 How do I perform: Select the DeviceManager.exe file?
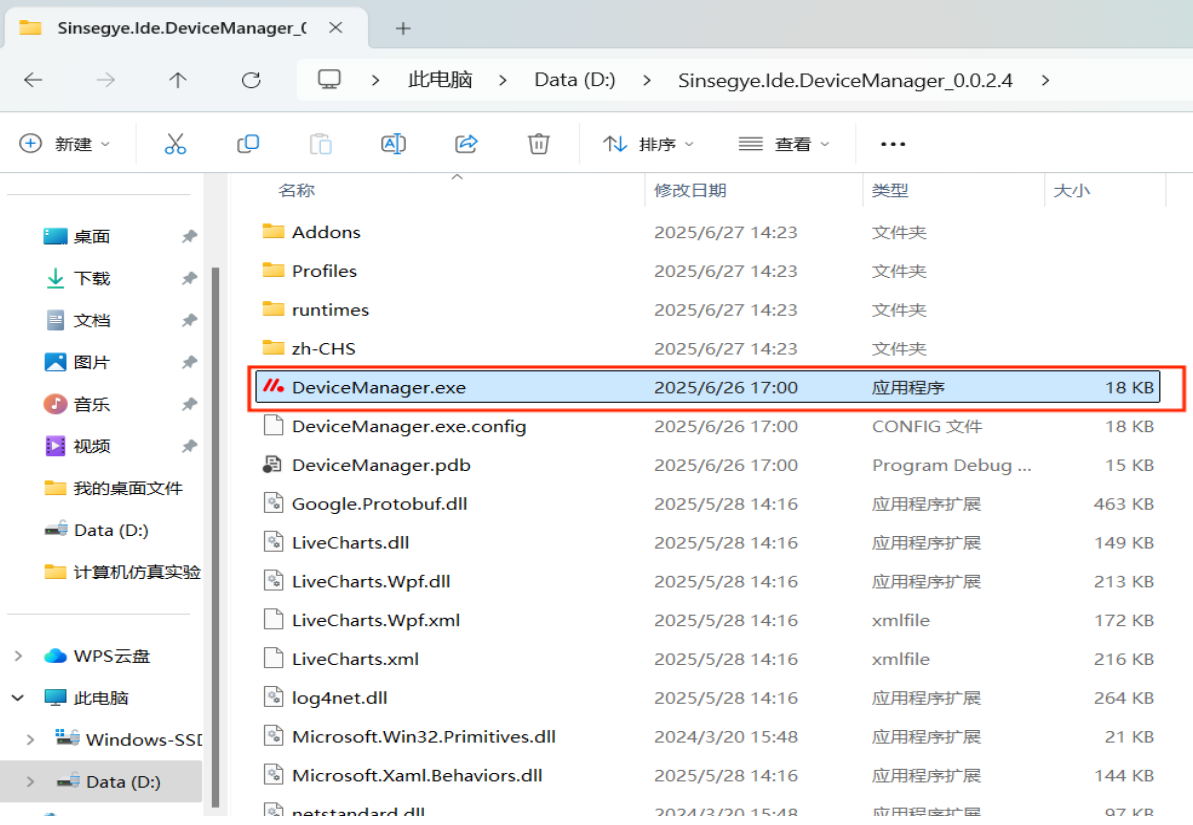[378, 387]
